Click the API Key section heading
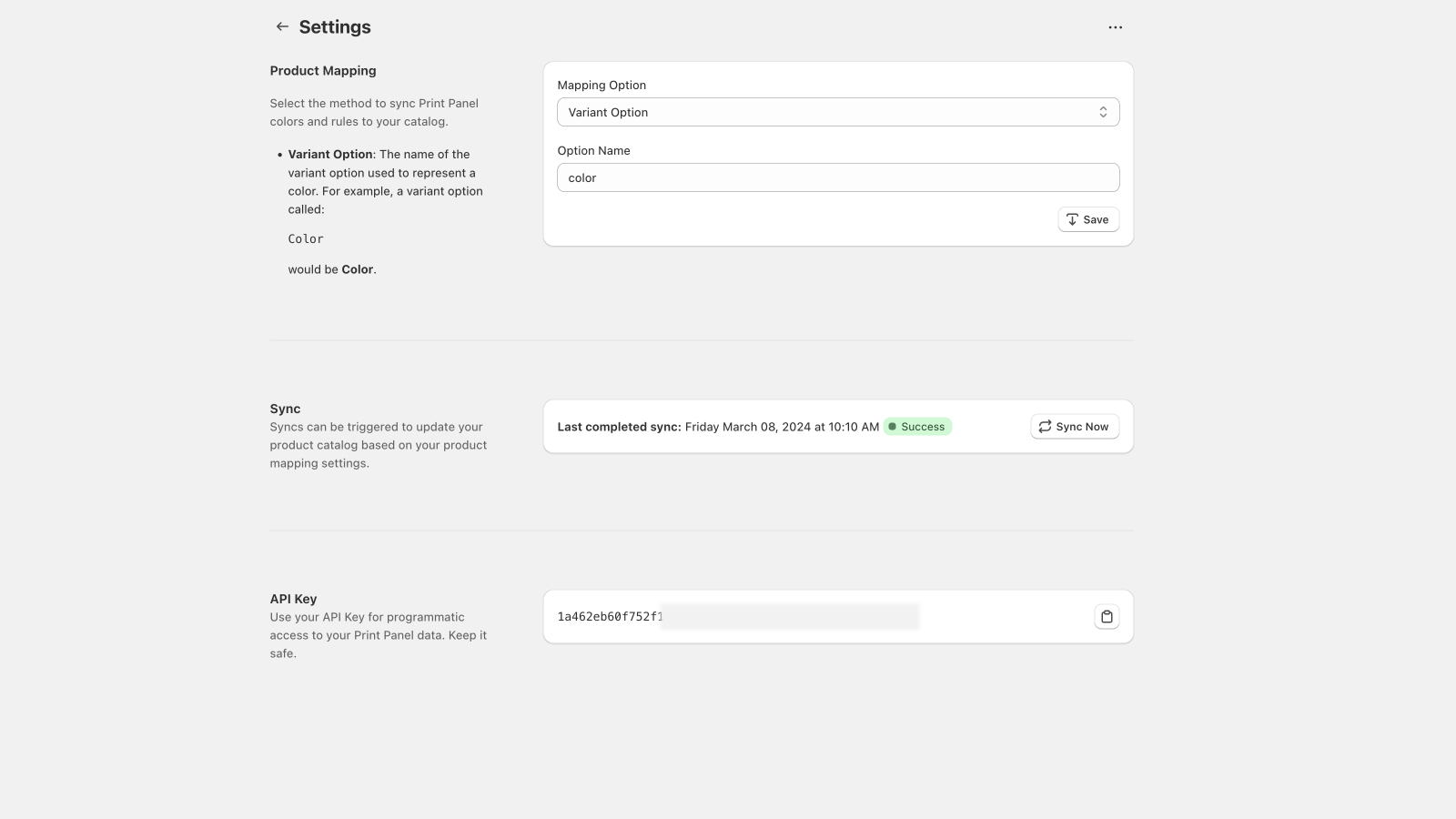The width and height of the screenshot is (1456, 819). point(293,599)
